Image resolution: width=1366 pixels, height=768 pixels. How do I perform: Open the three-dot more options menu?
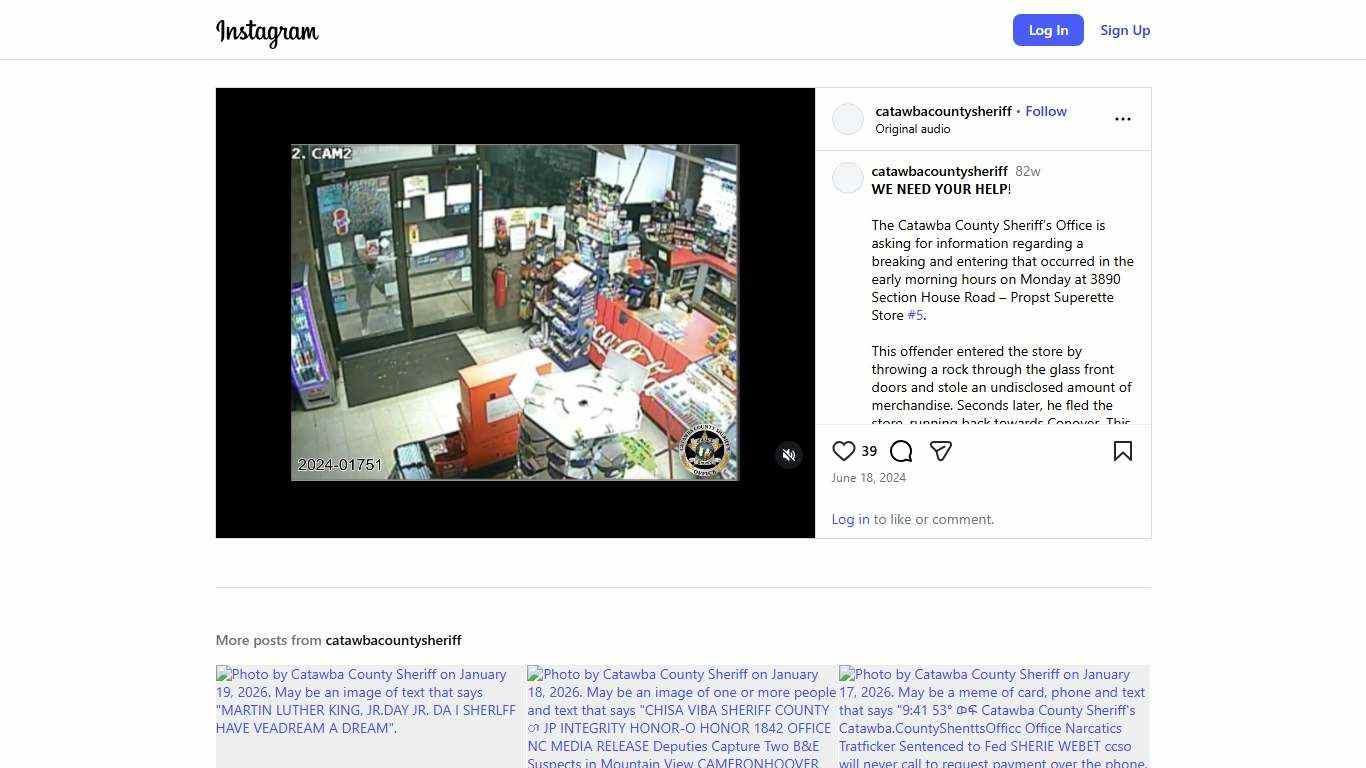(x=1122, y=119)
